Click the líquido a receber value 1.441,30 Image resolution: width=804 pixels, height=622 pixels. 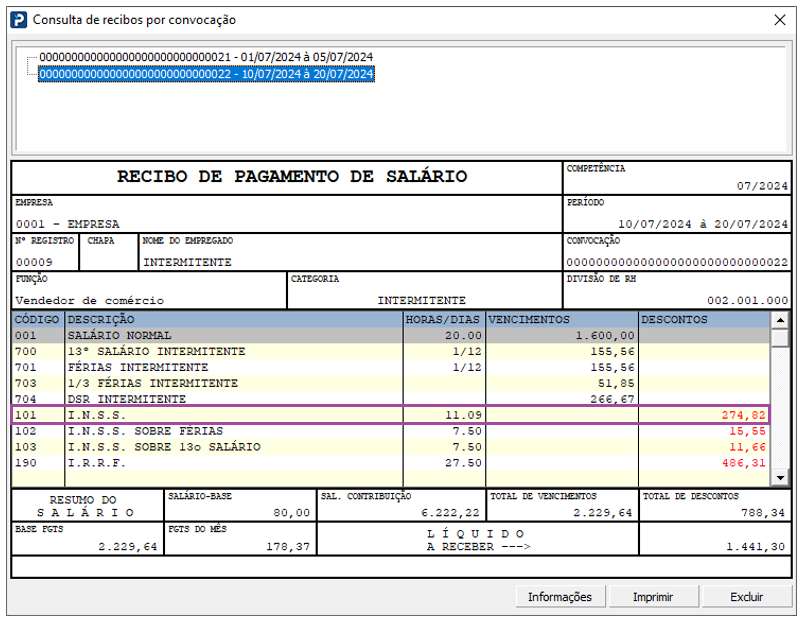point(755,547)
